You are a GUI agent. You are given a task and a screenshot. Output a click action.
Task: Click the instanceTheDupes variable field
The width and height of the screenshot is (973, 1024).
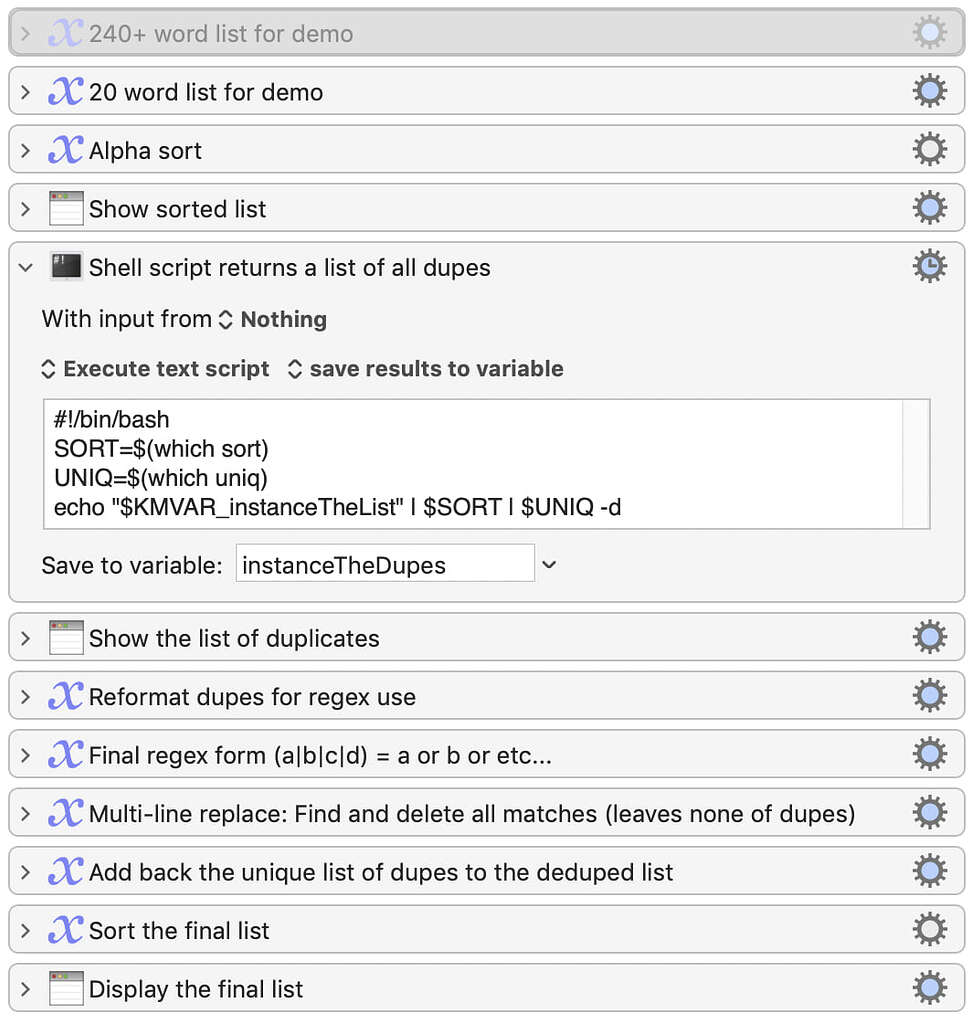tap(385, 565)
